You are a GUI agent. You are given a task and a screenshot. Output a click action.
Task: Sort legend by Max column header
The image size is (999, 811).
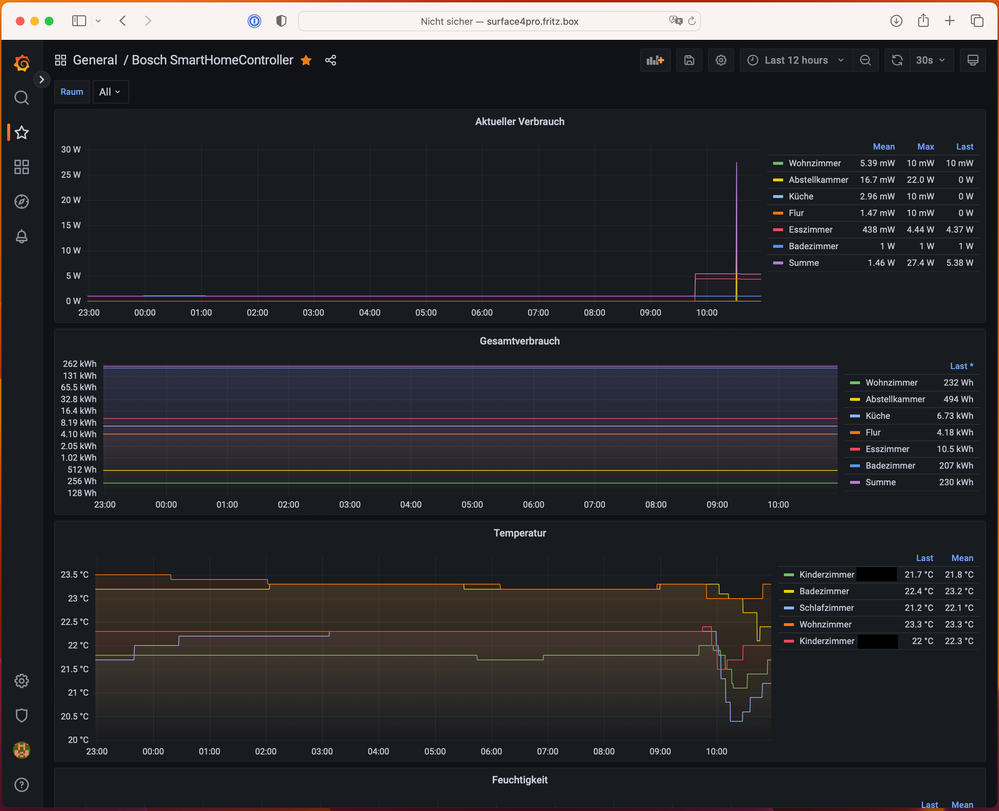(925, 147)
